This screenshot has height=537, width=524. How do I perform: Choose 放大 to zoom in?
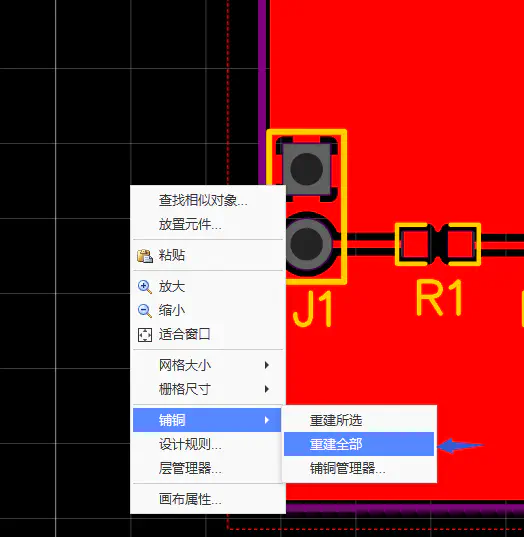208,286
